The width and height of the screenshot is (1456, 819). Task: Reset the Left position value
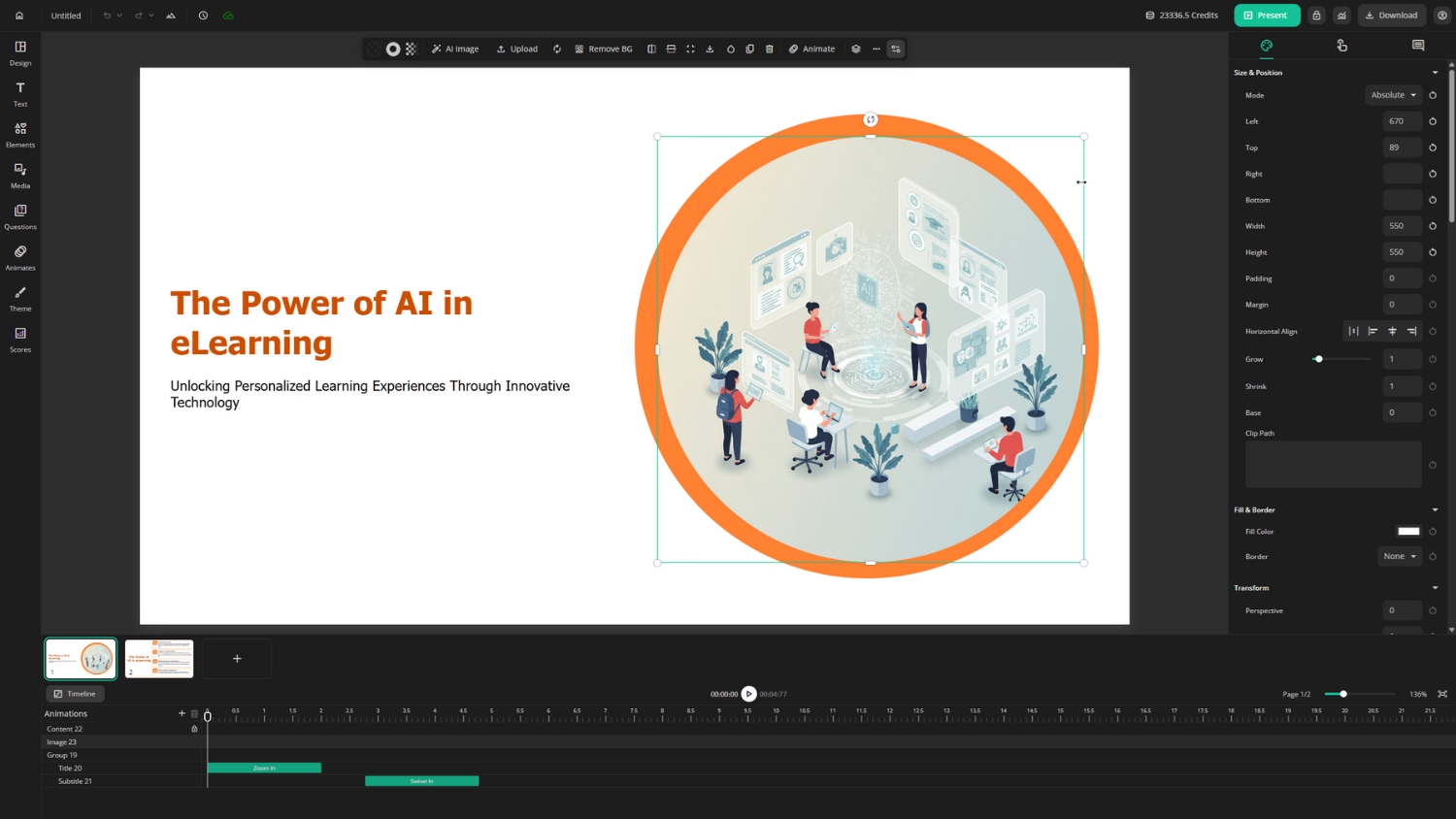(x=1433, y=121)
